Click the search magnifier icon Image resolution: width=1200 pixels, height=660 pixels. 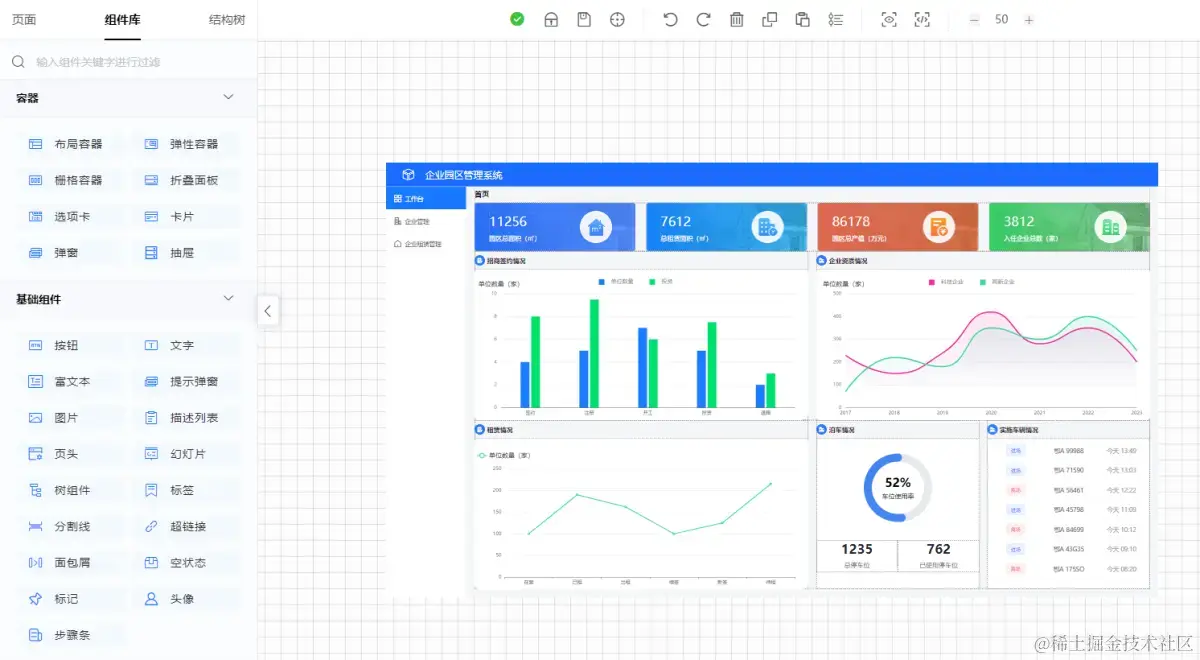click(x=18, y=62)
